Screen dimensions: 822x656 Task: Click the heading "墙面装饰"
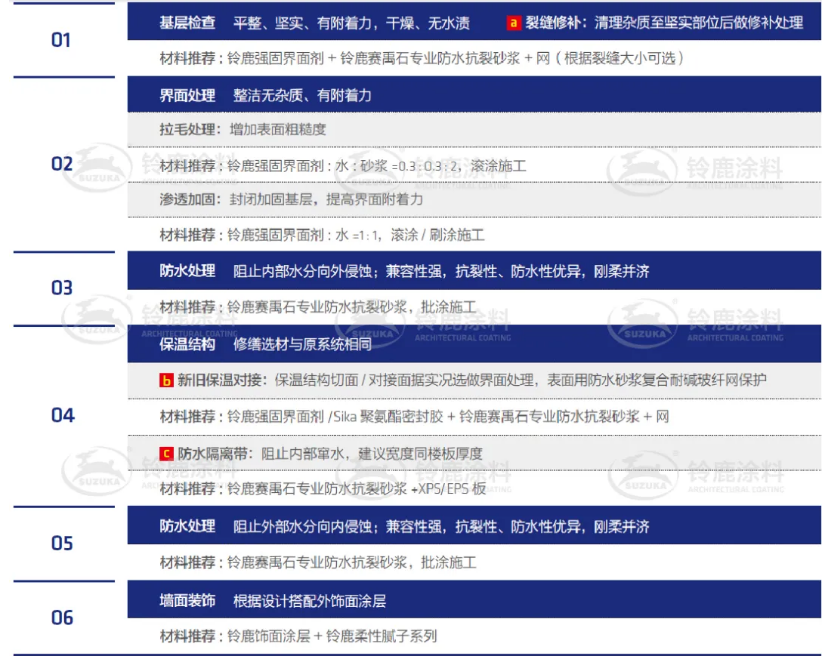(x=187, y=600)
